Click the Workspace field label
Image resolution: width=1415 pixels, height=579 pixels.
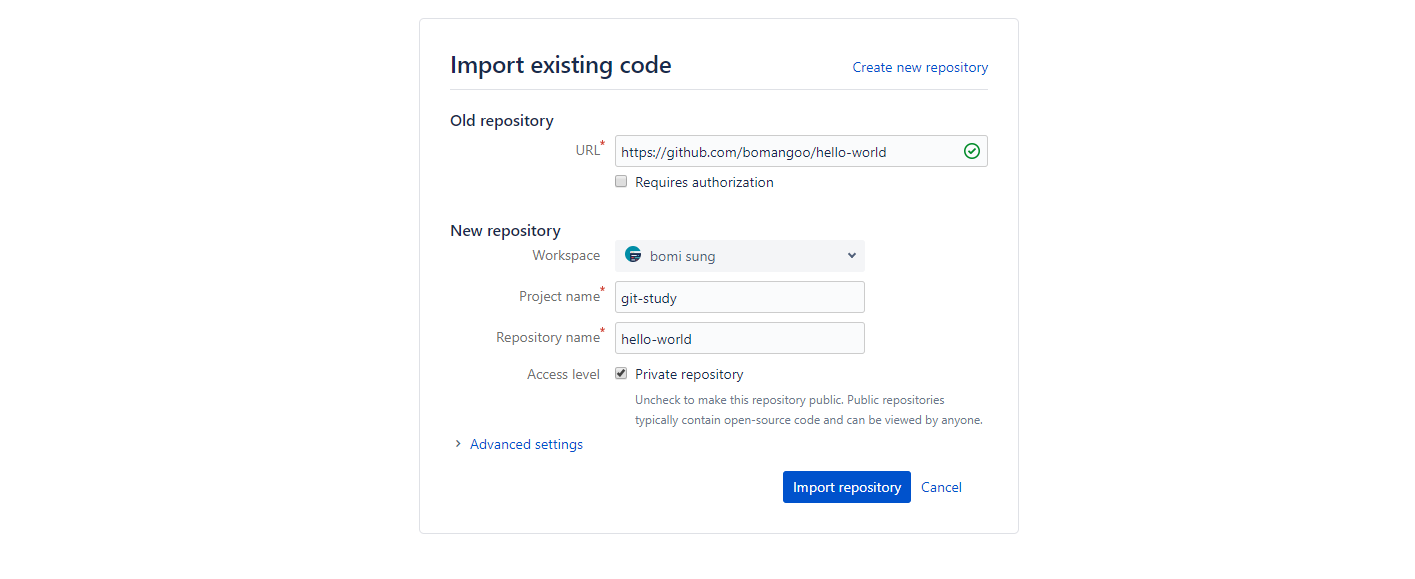[566, 255]
